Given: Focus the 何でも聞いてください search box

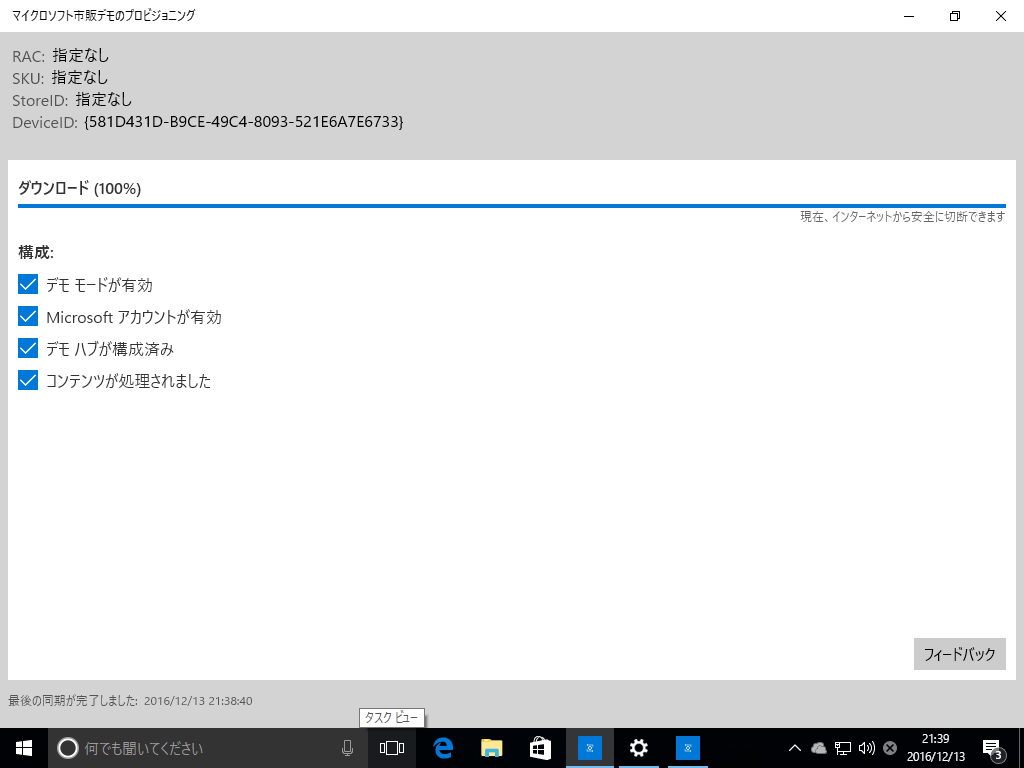Looking at the screenshot, I should [208, 748].
